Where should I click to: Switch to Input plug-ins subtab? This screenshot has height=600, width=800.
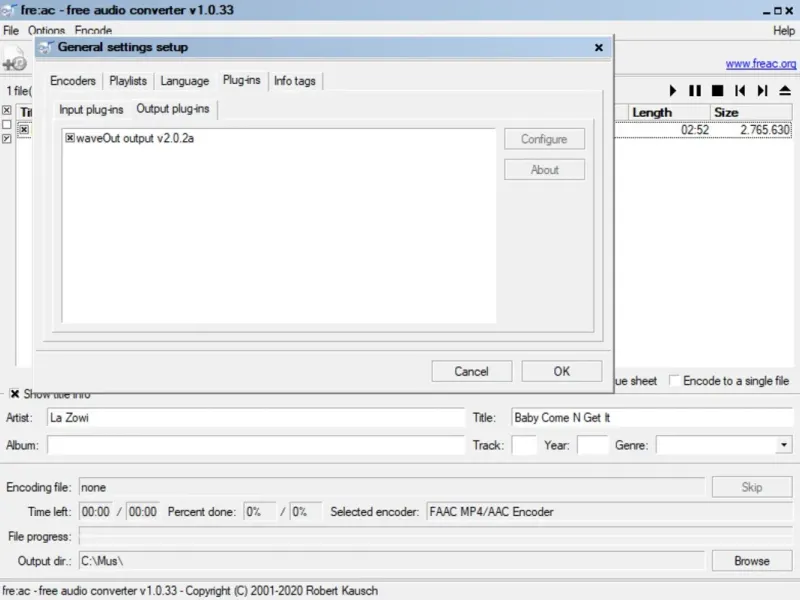91,109
